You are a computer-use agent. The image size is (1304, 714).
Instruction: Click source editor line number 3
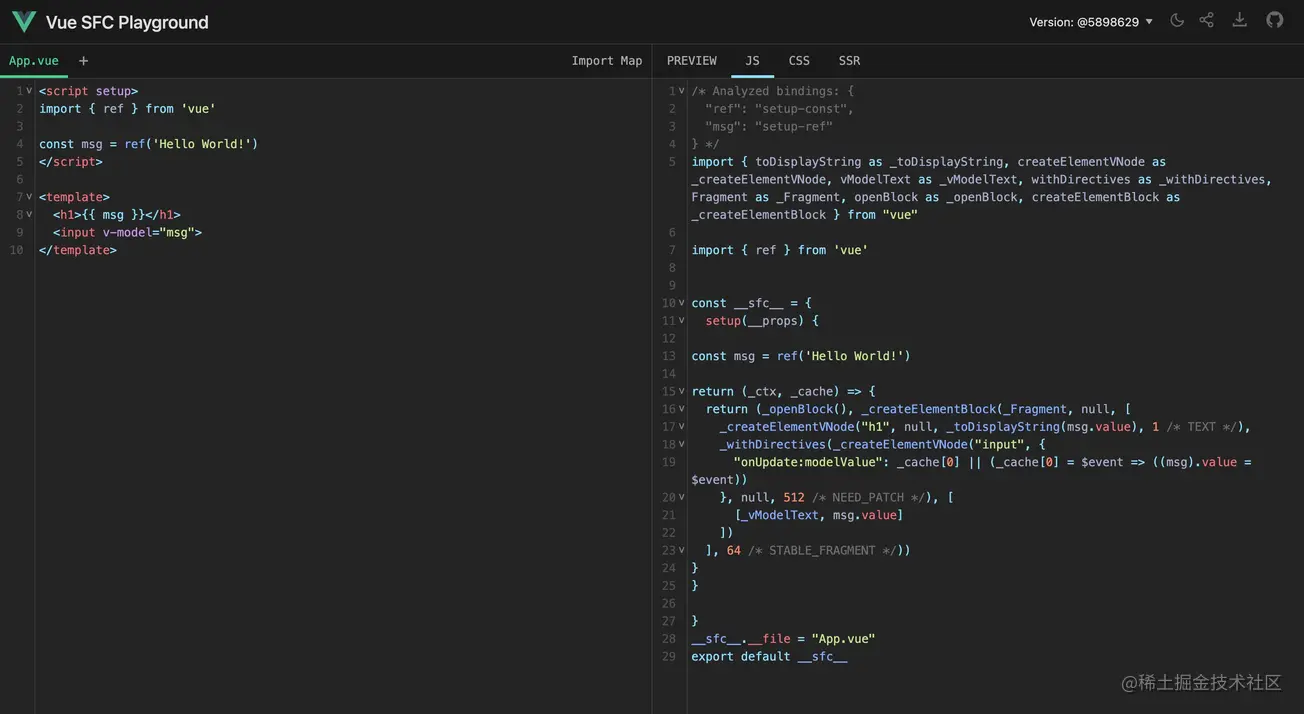click(19, 126)
